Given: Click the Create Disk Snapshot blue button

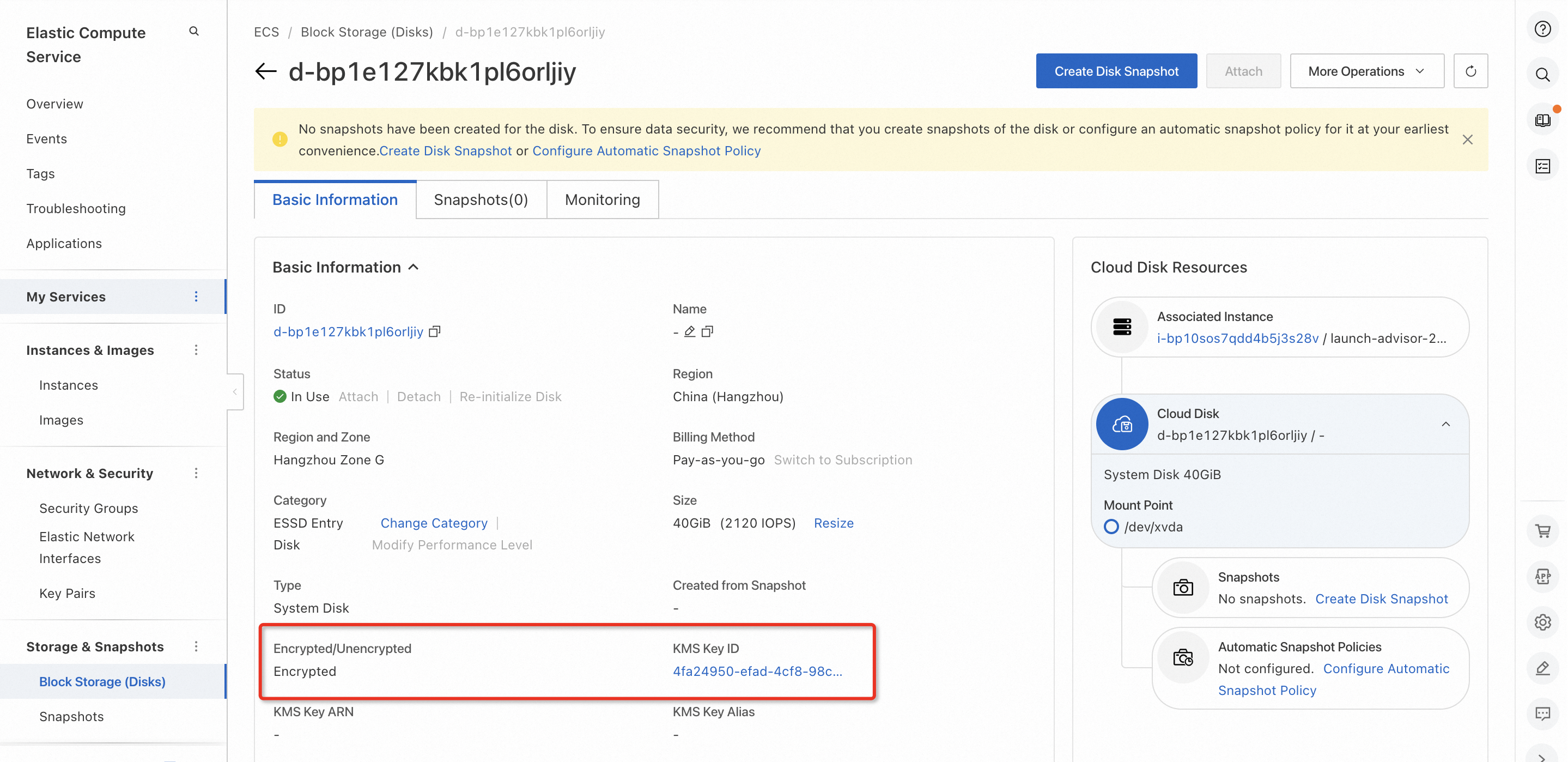Looking at the screenshot, I should coord(1116,71).
